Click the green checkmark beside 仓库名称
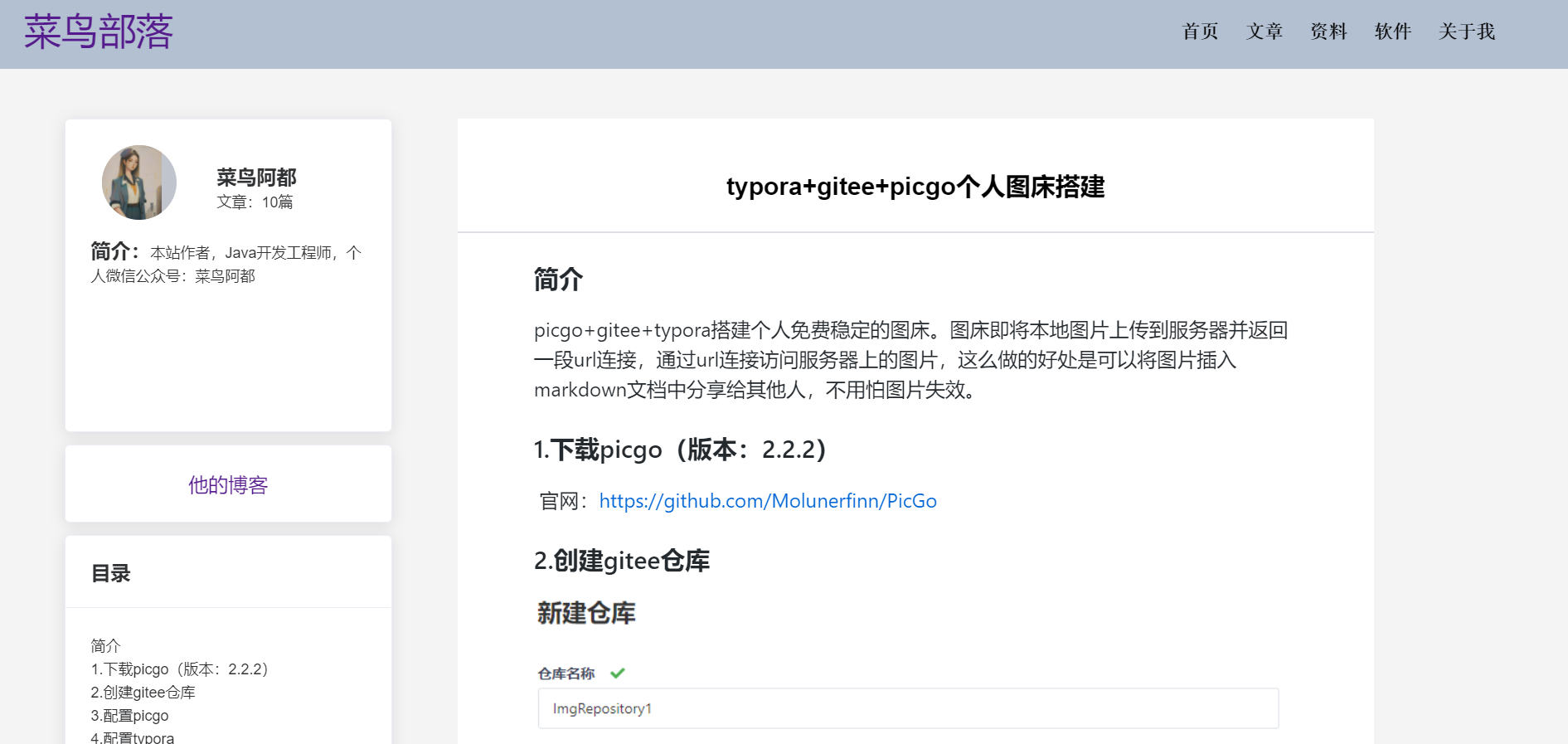The width and height of the screenshot is (1568, 744). (618, 673)
